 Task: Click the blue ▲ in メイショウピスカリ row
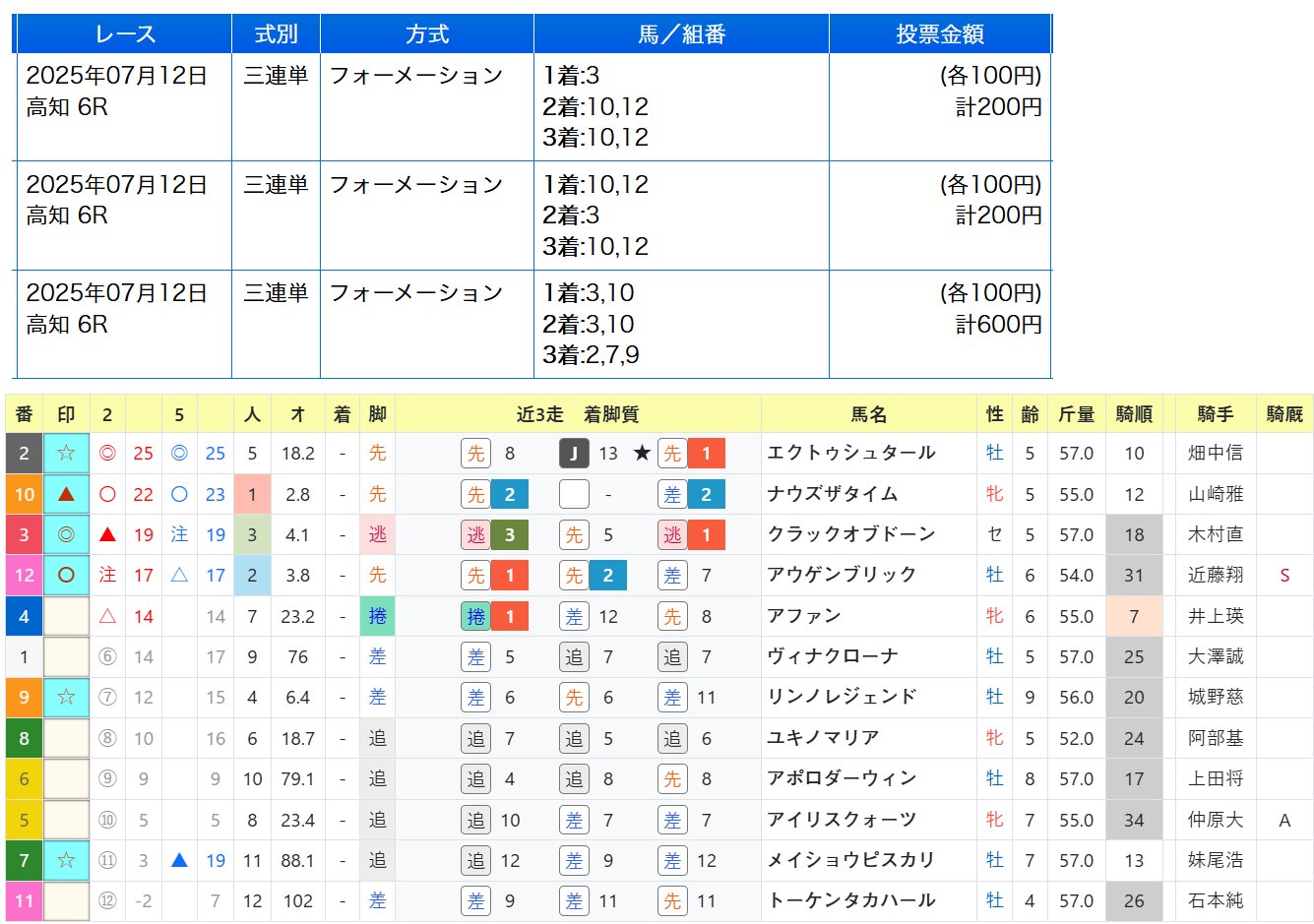click(x=179, y=860)
